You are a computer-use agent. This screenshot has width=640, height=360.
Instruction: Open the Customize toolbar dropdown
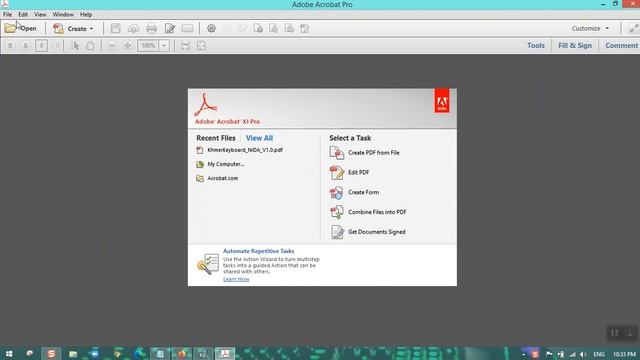(590, 28)
